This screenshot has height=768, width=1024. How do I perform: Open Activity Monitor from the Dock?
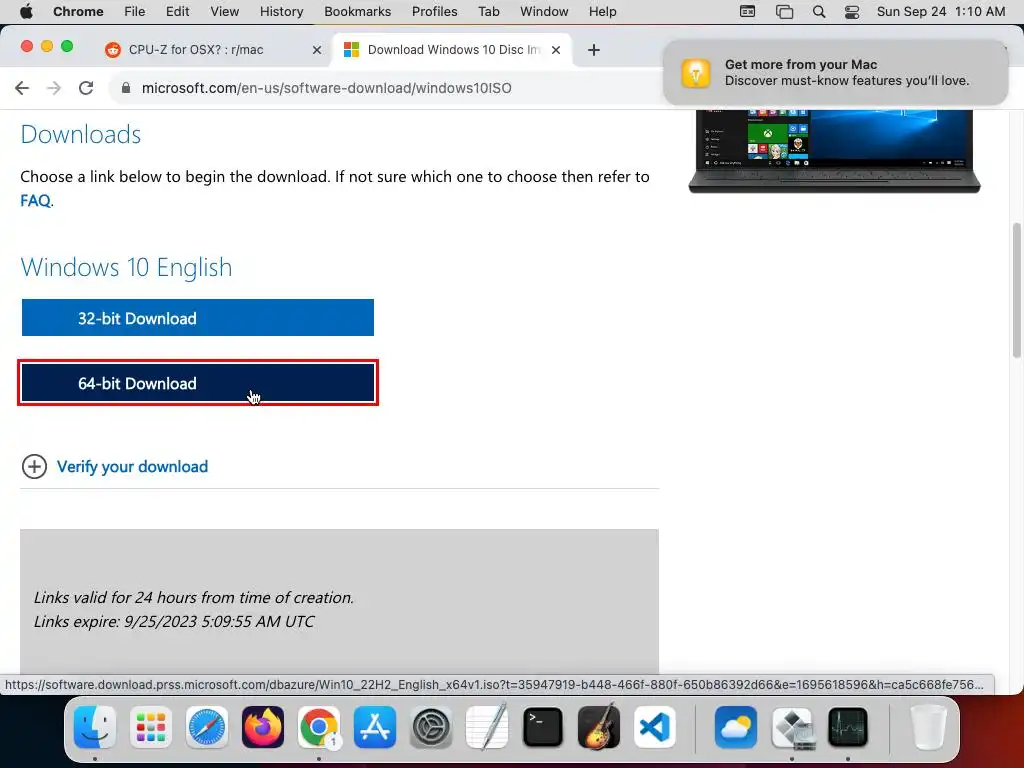pyautogui.click(x=848, y=727)
